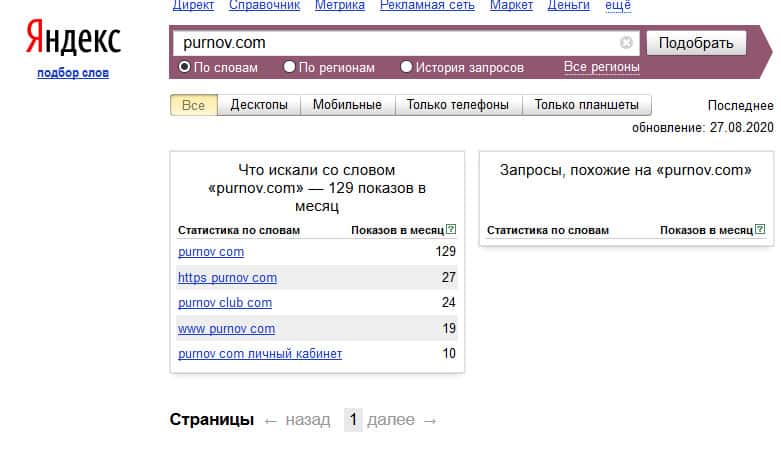Select the По регионам radio button
Screen dimensions: 781x473
(x=290, y=68)
